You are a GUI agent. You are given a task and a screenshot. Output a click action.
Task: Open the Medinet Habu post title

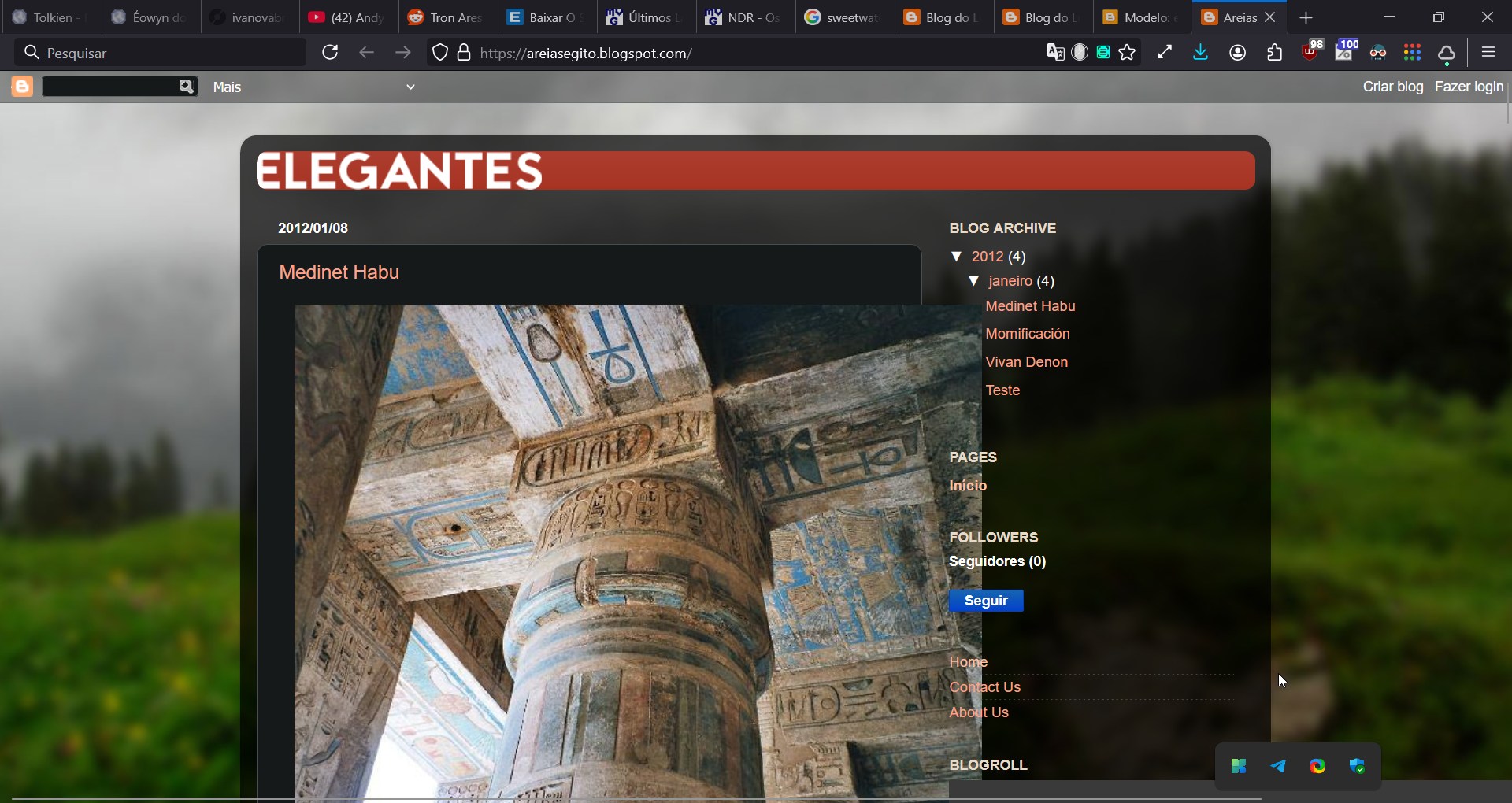[339, 272]
